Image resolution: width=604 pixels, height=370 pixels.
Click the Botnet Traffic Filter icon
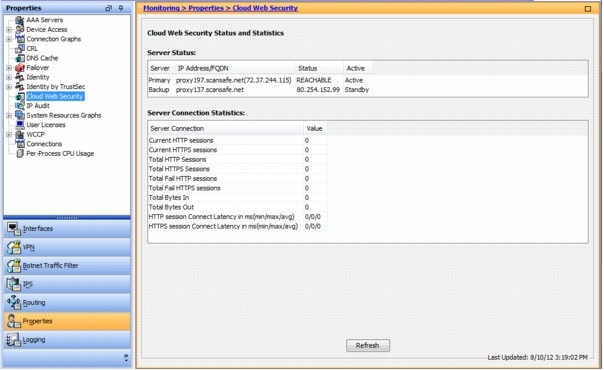13,266
